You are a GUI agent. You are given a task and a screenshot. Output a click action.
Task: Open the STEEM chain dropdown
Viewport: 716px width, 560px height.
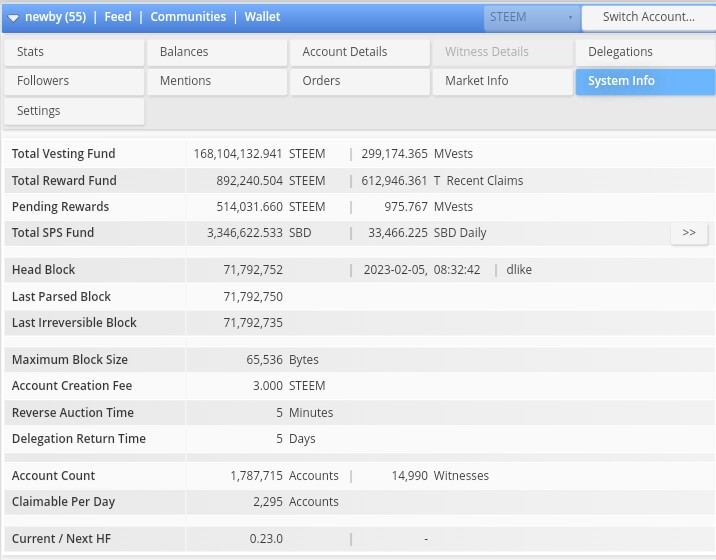[532, 17]
